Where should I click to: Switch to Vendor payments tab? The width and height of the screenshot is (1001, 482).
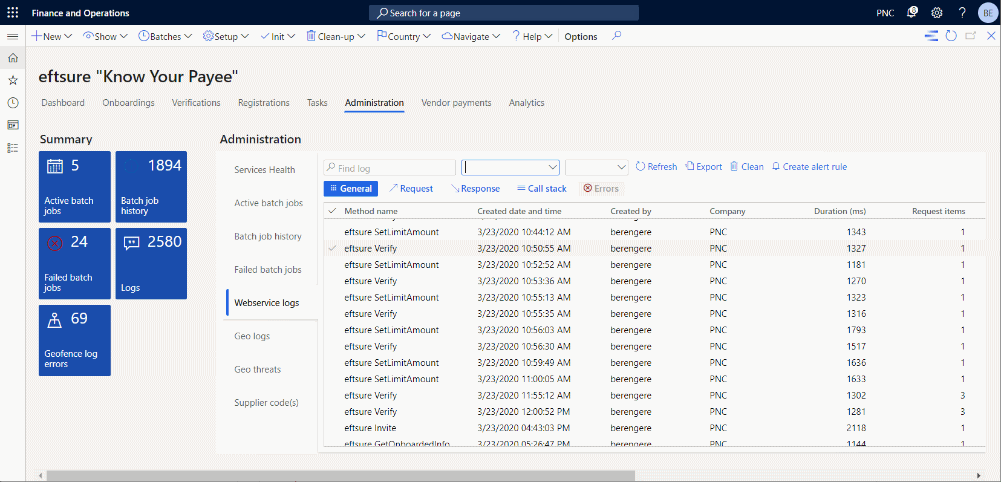456,103
